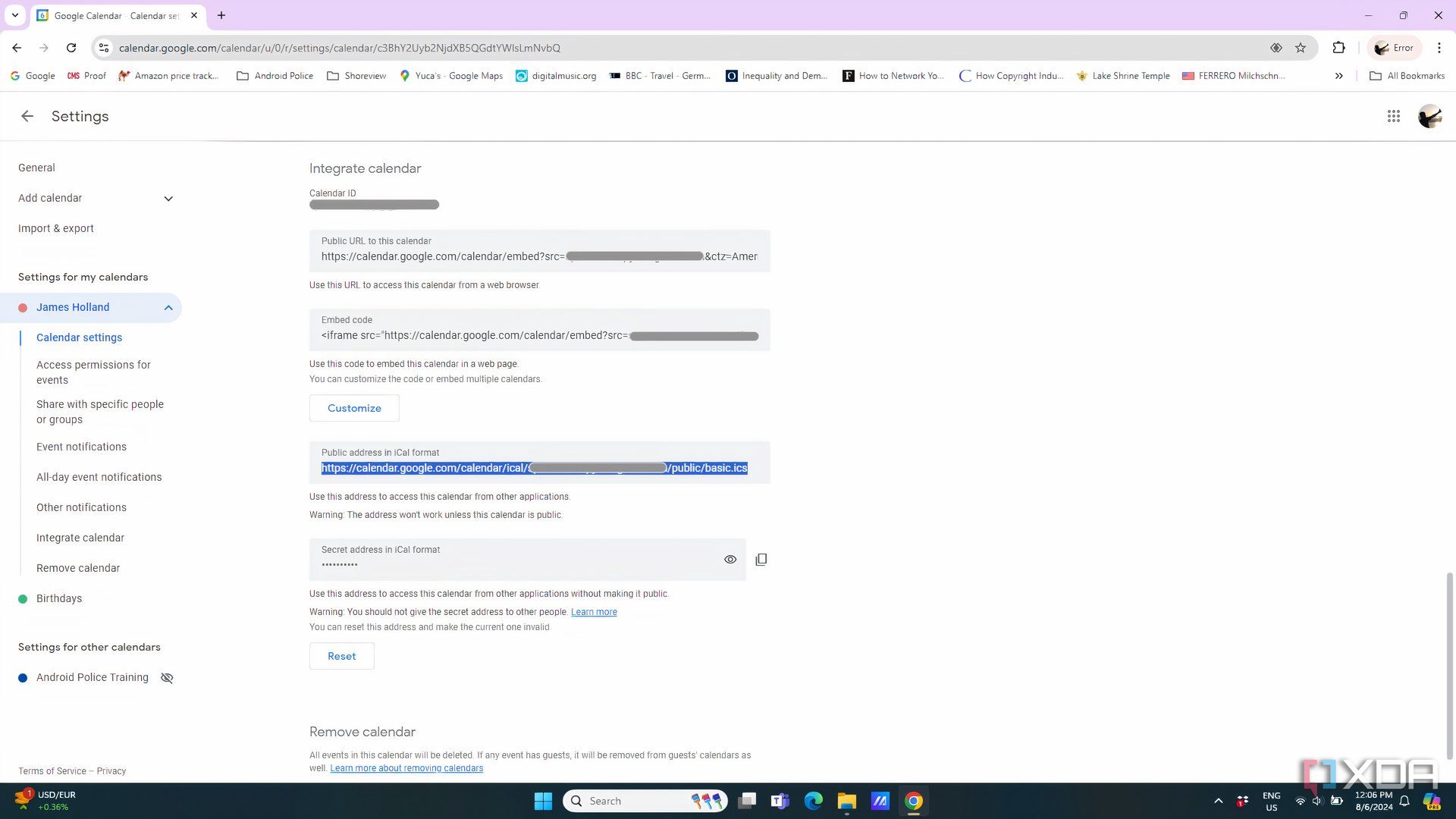The height and width of the screenshot is (819, 1456).
Task: Reset the secret address
Action: (341, 656)
